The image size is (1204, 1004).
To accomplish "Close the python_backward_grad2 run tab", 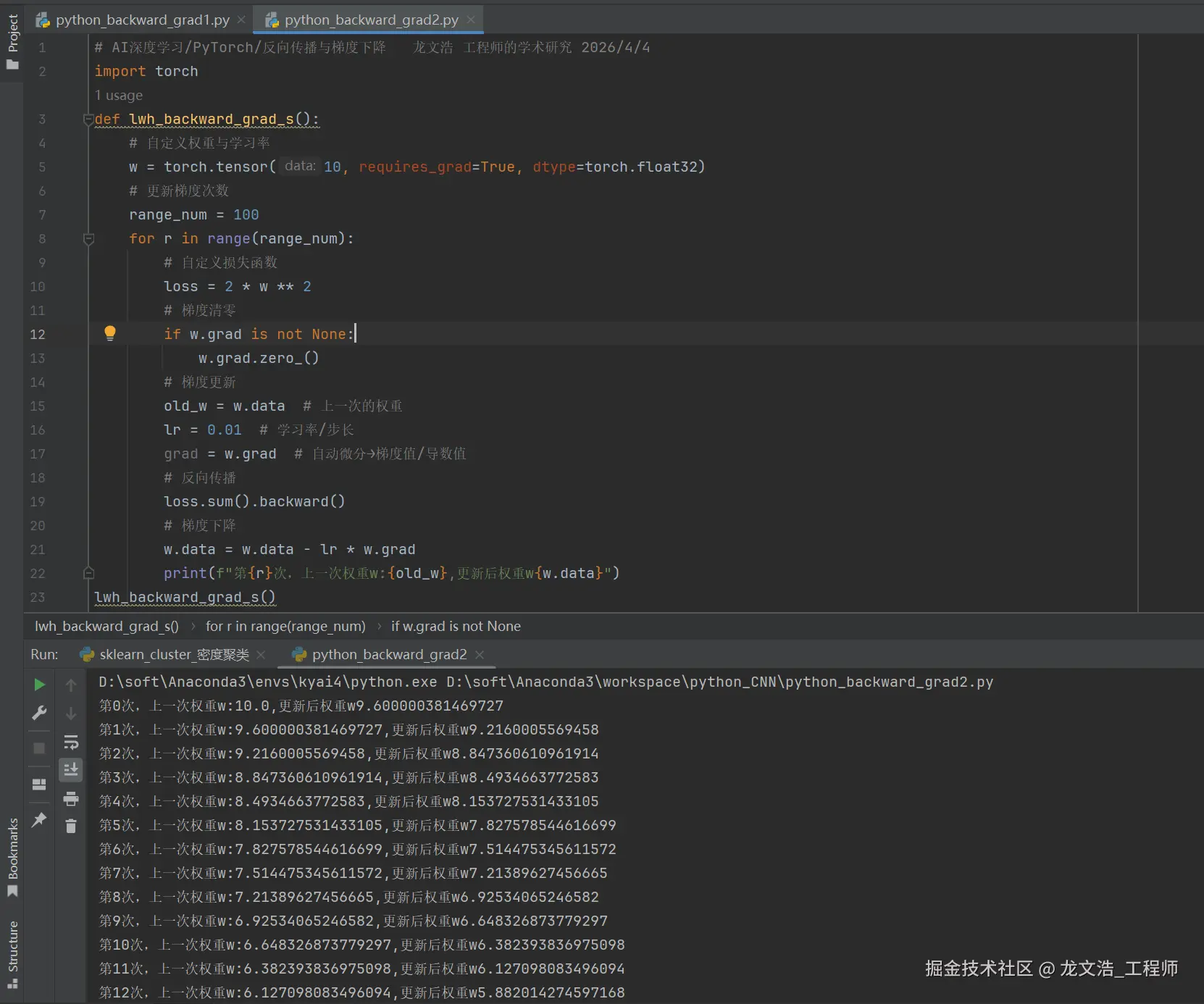I will coord(479,655).
